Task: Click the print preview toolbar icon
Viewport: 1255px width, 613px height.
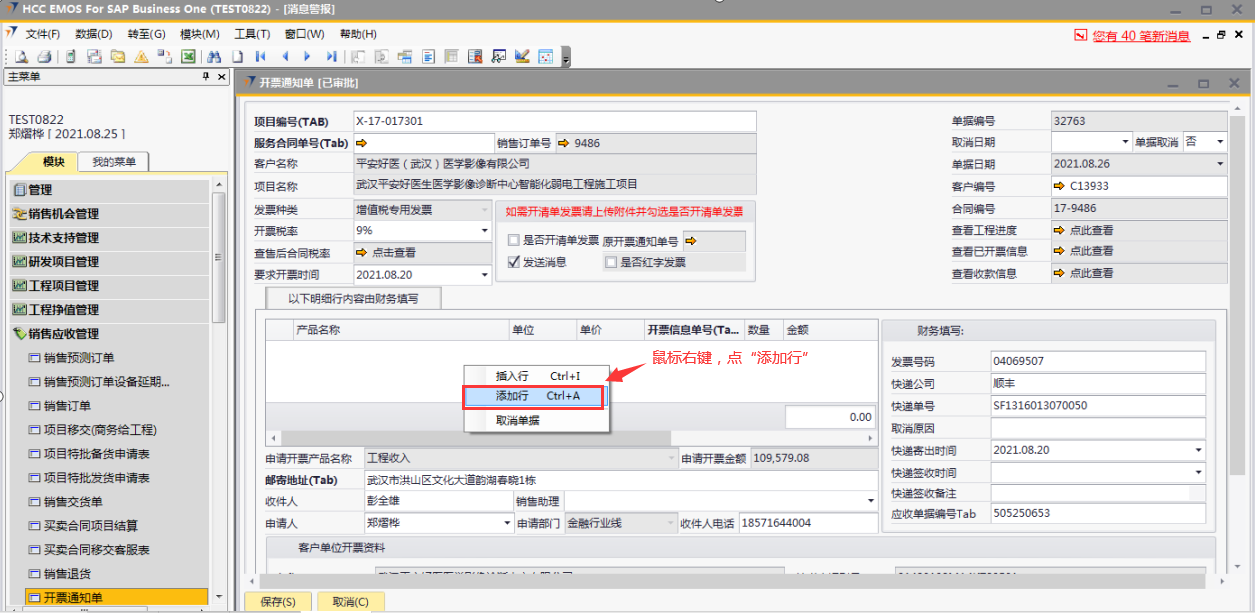Action: pos(20,57)
